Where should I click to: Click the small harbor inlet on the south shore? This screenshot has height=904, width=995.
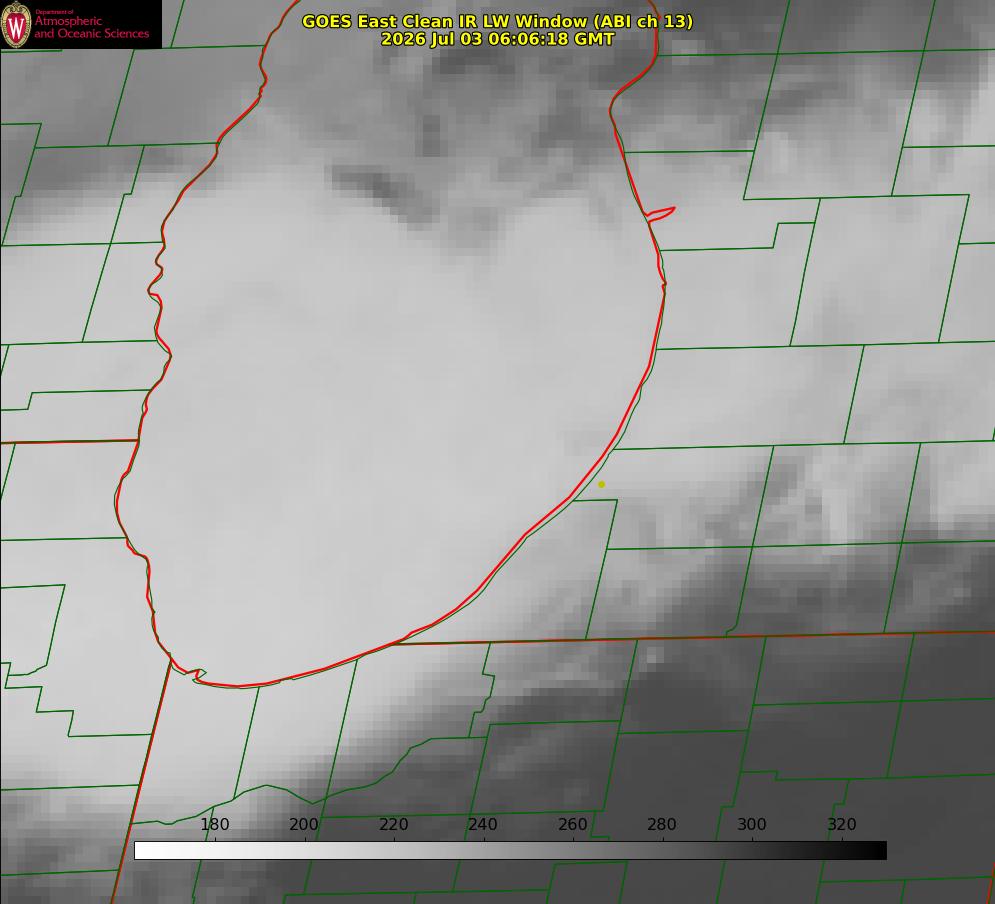(x=196, y=674)
